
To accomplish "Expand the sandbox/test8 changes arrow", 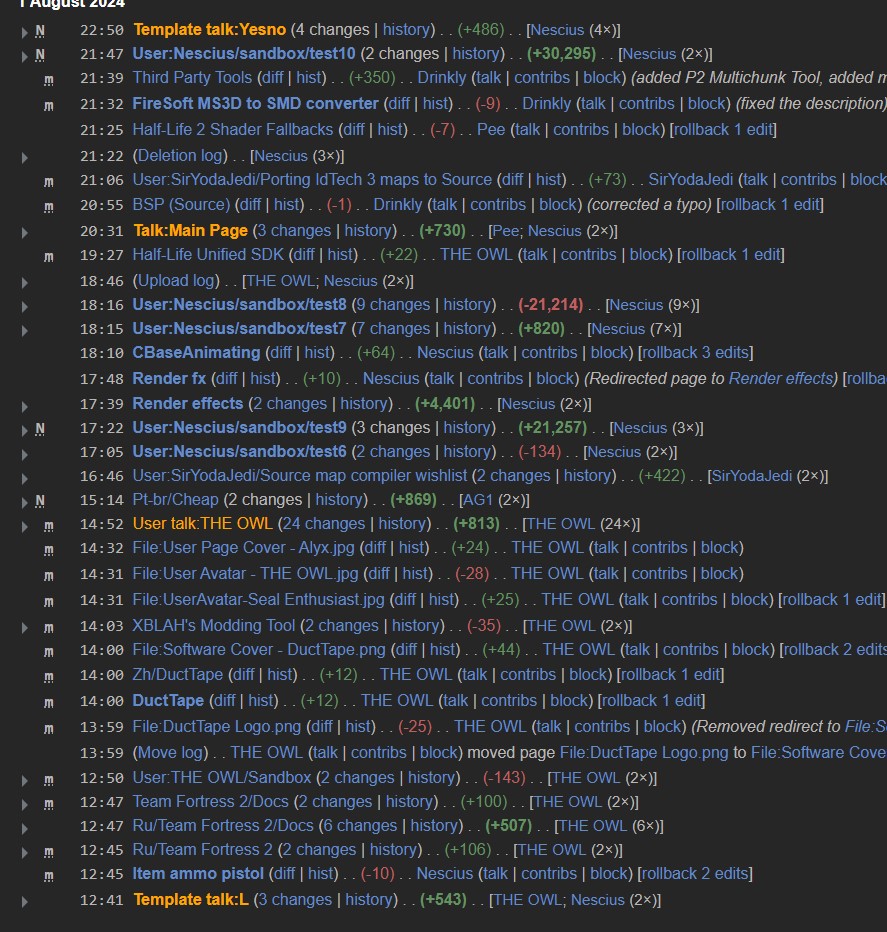I will (x=24, y=307).
